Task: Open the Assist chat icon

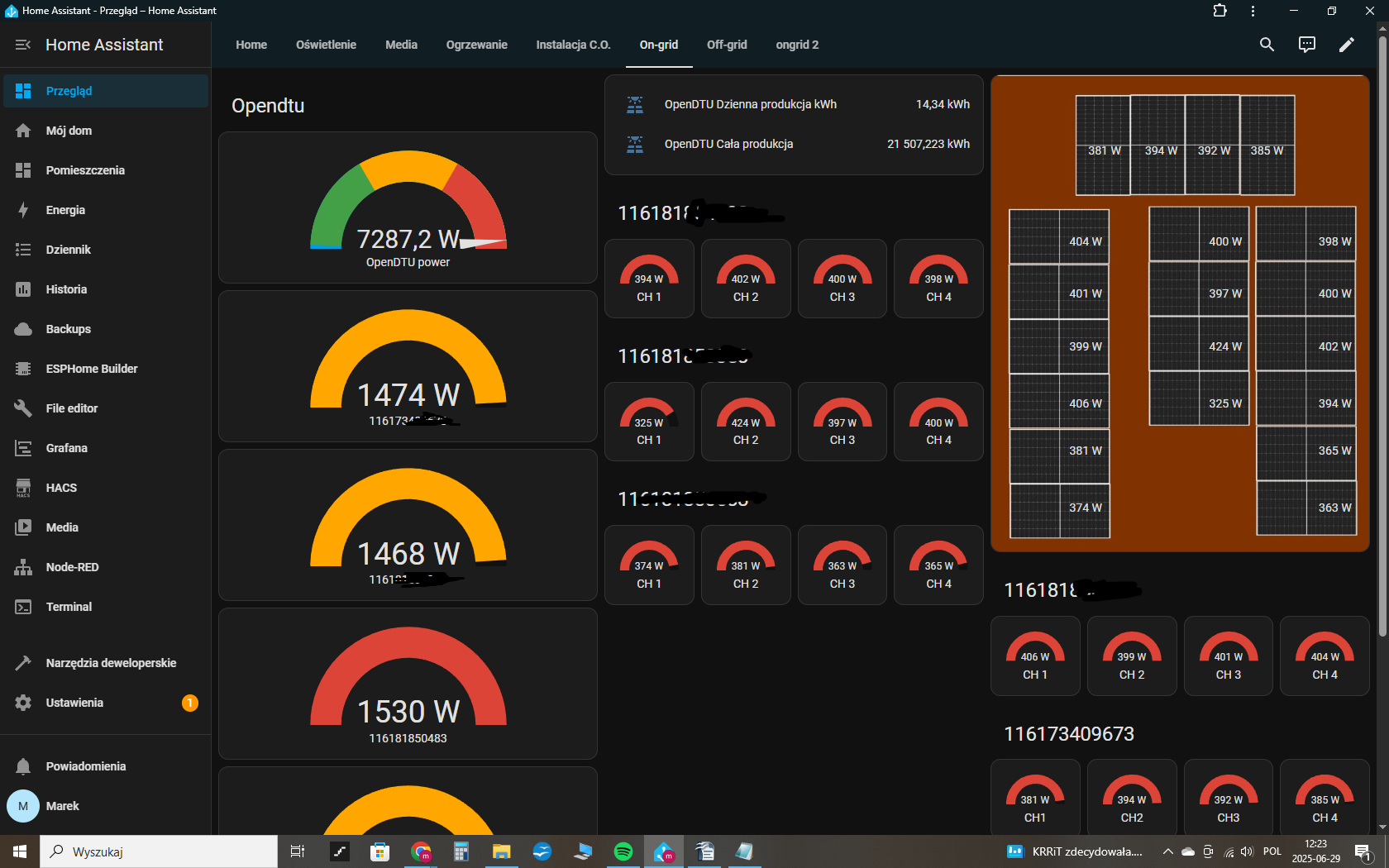Action: point(1306,45)
